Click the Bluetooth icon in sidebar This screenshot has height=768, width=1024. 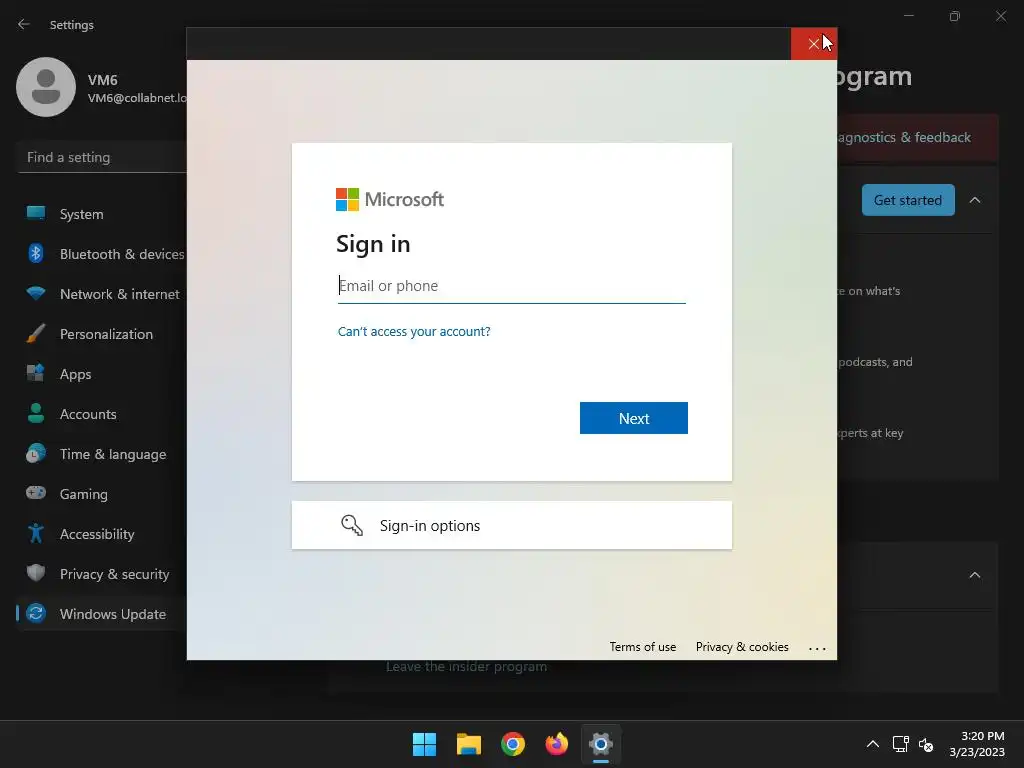(36, 253)
